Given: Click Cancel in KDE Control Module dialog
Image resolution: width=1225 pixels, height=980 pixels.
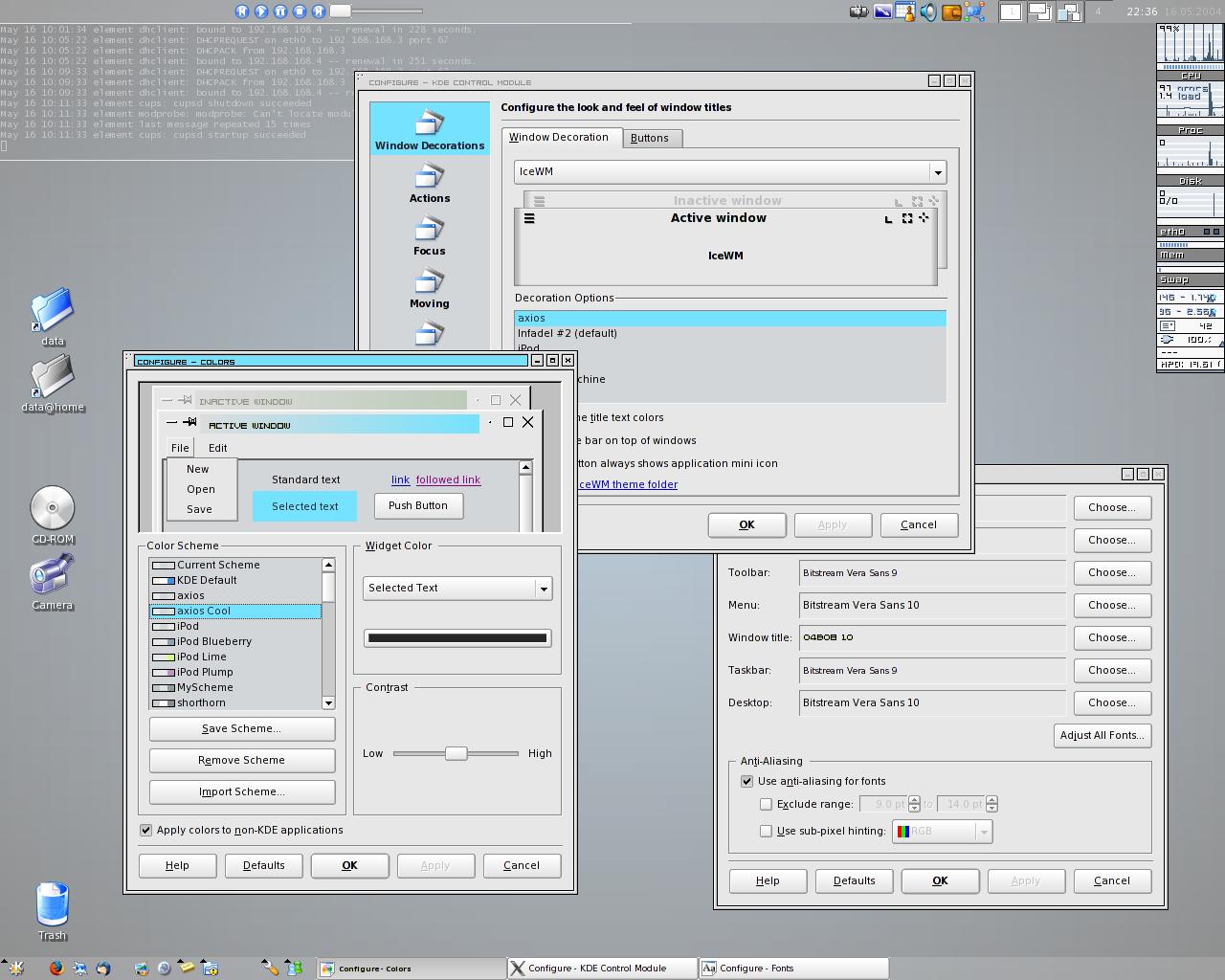Looking at the screenshot, I should [x=919, y=524].
